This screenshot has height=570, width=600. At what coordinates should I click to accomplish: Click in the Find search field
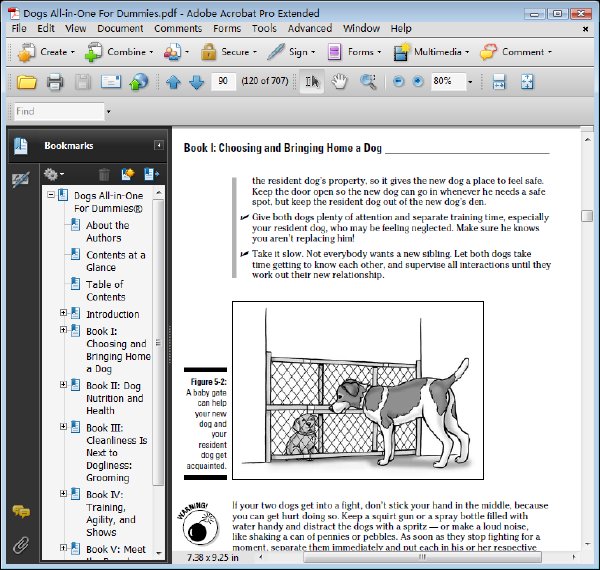pos(59,111)
